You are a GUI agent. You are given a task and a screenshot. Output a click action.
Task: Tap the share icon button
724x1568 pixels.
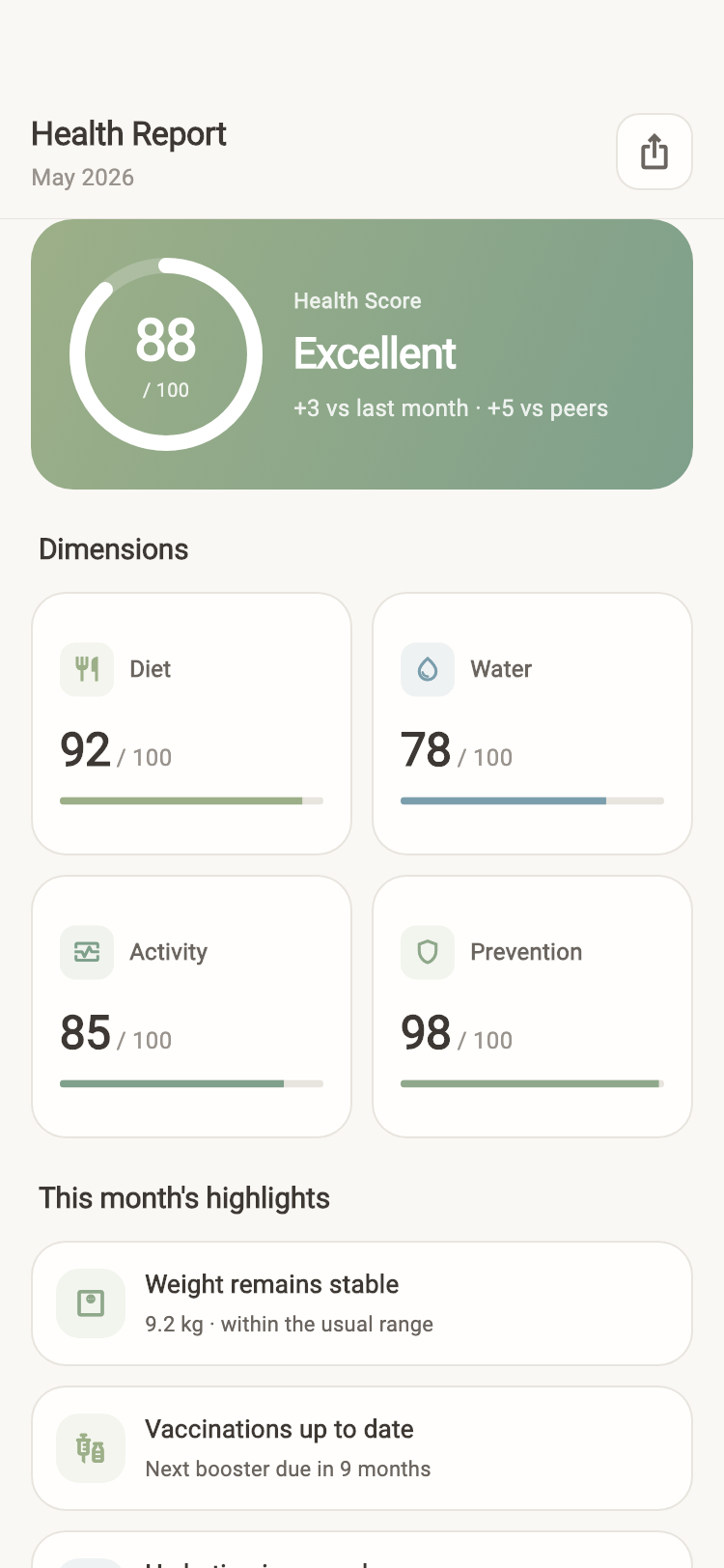click(x=654, y=152)
